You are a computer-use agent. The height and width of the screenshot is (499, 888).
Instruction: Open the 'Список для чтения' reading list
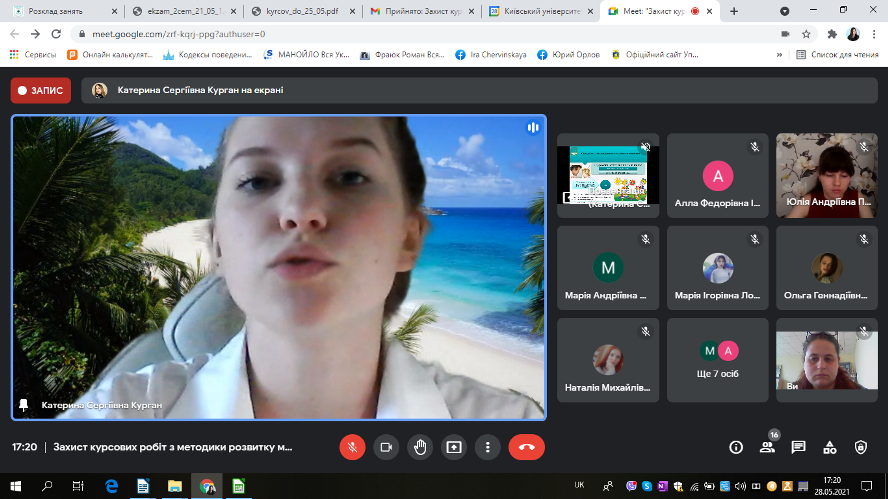coord(837,54)
